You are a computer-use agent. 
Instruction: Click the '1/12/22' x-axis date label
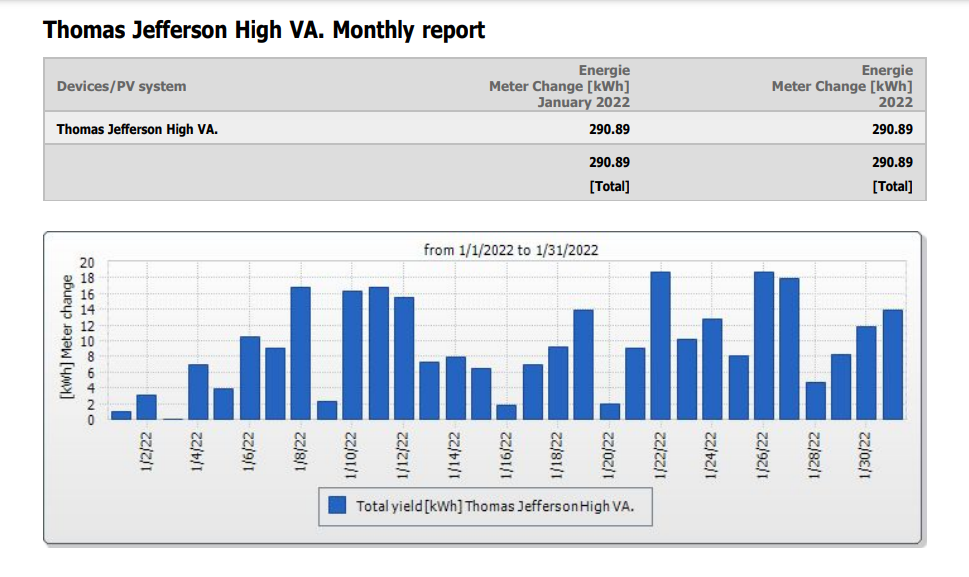point(403,455)
